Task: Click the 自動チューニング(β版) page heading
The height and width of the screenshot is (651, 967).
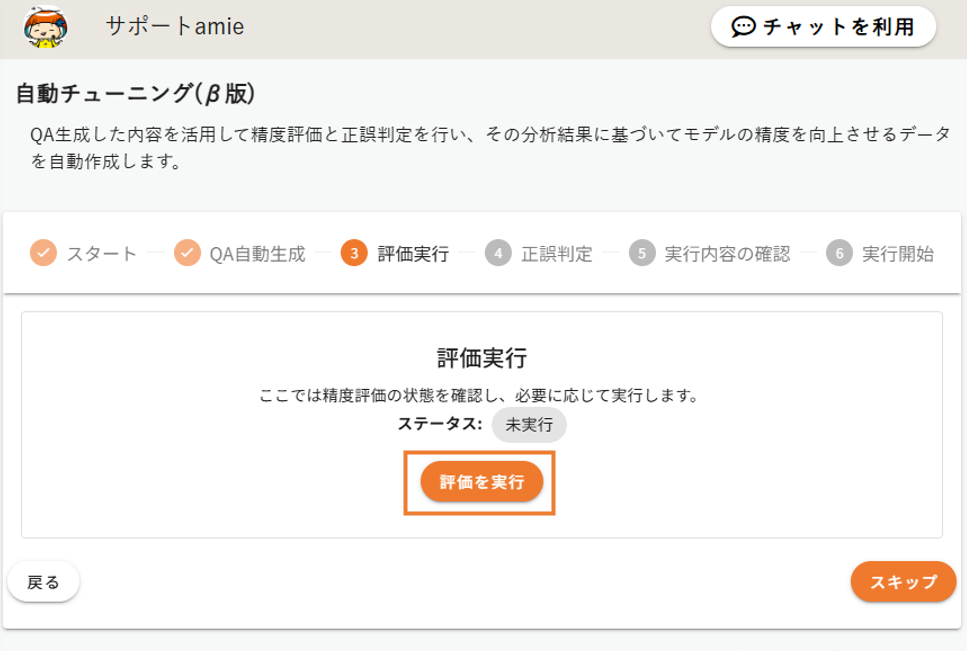Action: click(x=136, y=94)
